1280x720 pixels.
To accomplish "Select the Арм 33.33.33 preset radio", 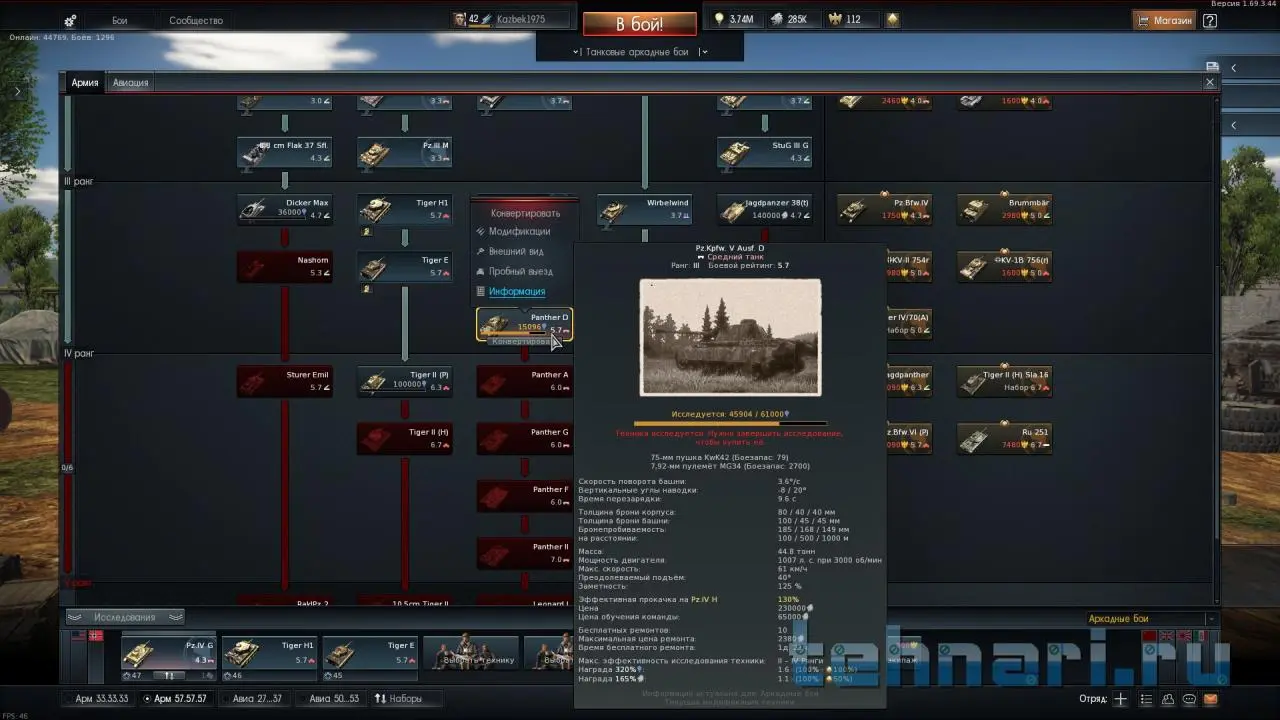I will pos(97,699).
